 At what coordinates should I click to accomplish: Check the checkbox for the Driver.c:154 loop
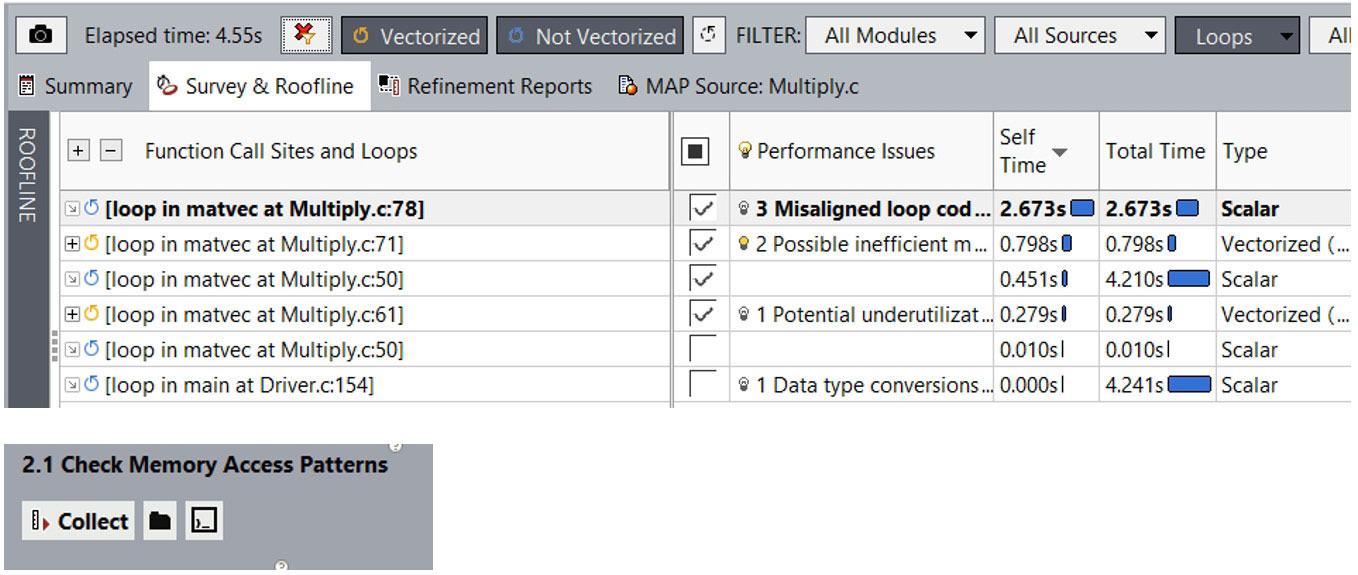point(704,385)
